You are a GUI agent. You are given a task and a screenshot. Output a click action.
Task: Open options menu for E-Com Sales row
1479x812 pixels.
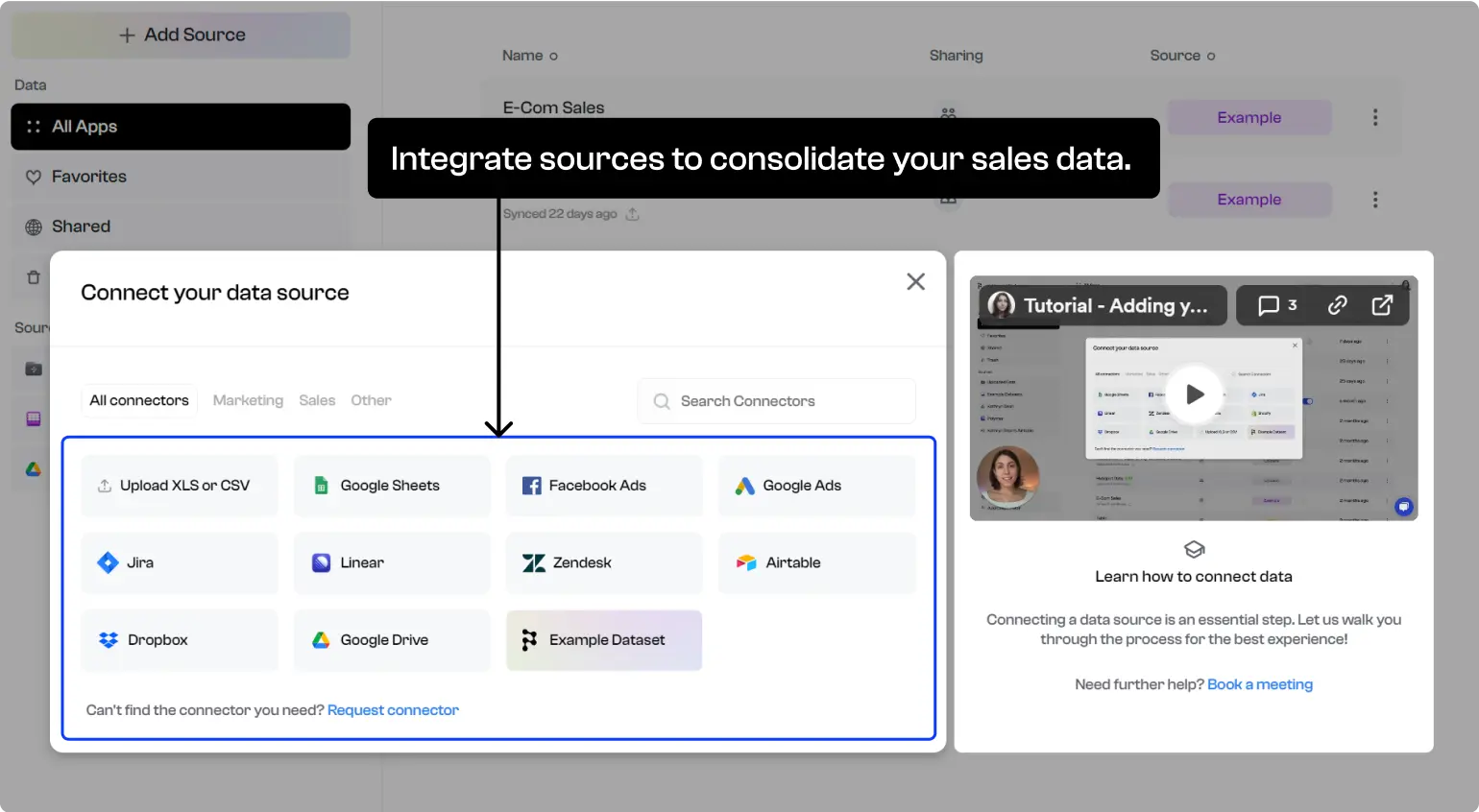[1375, 117]
